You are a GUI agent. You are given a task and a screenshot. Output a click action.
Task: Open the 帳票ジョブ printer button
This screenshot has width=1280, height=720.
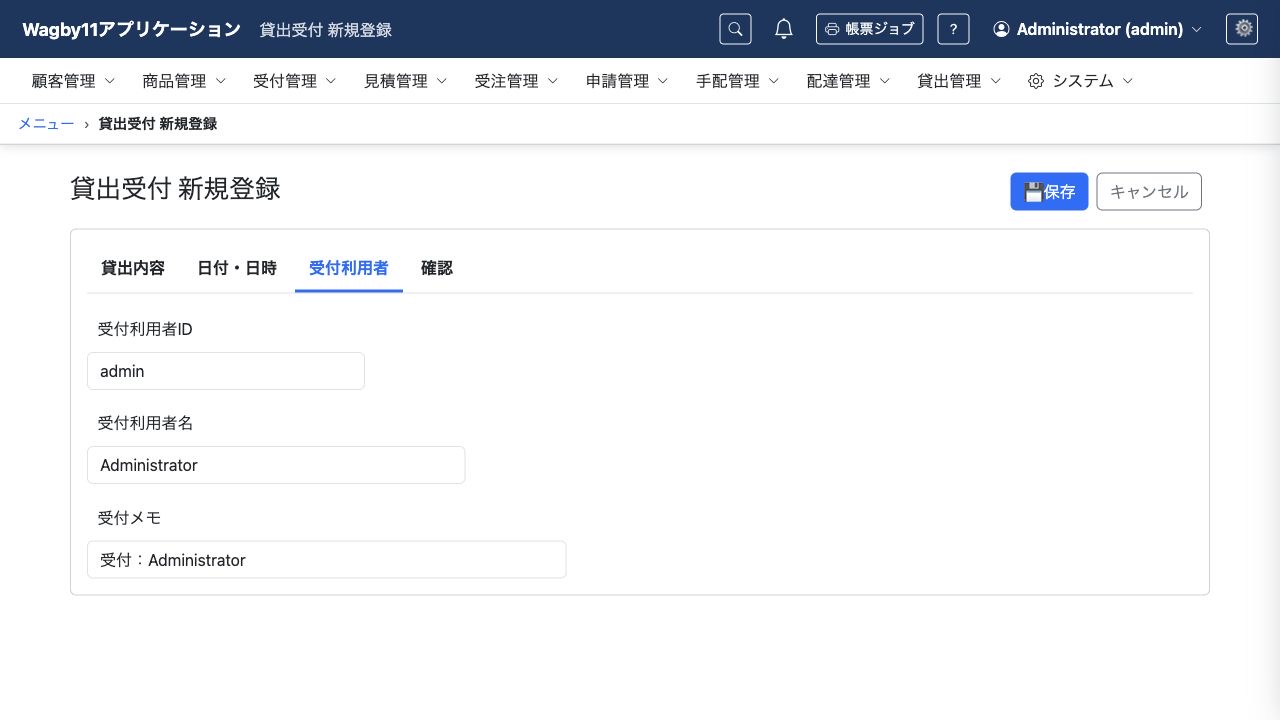coord(869,29)
